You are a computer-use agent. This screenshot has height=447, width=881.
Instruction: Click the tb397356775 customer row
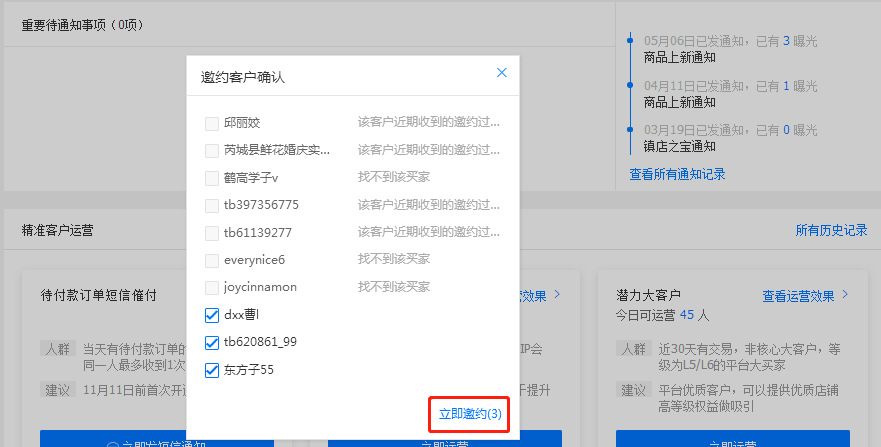(x=261, y=205)
